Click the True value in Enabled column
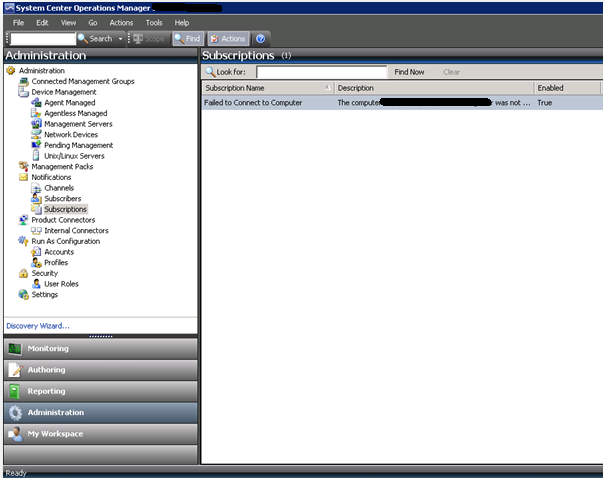603x478 pixels. click(x=545, y=103)
